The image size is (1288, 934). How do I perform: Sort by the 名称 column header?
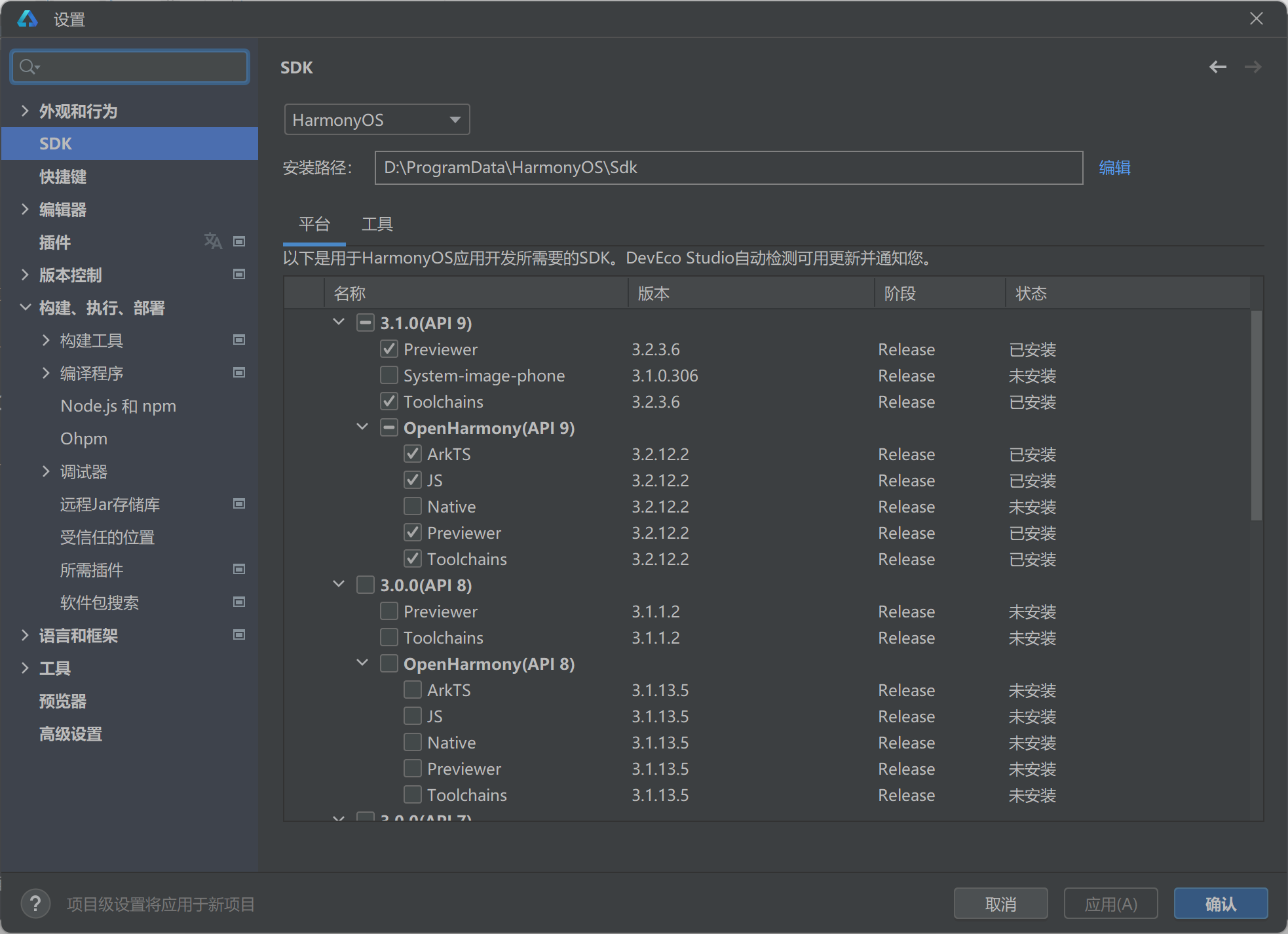pos(476,293)
